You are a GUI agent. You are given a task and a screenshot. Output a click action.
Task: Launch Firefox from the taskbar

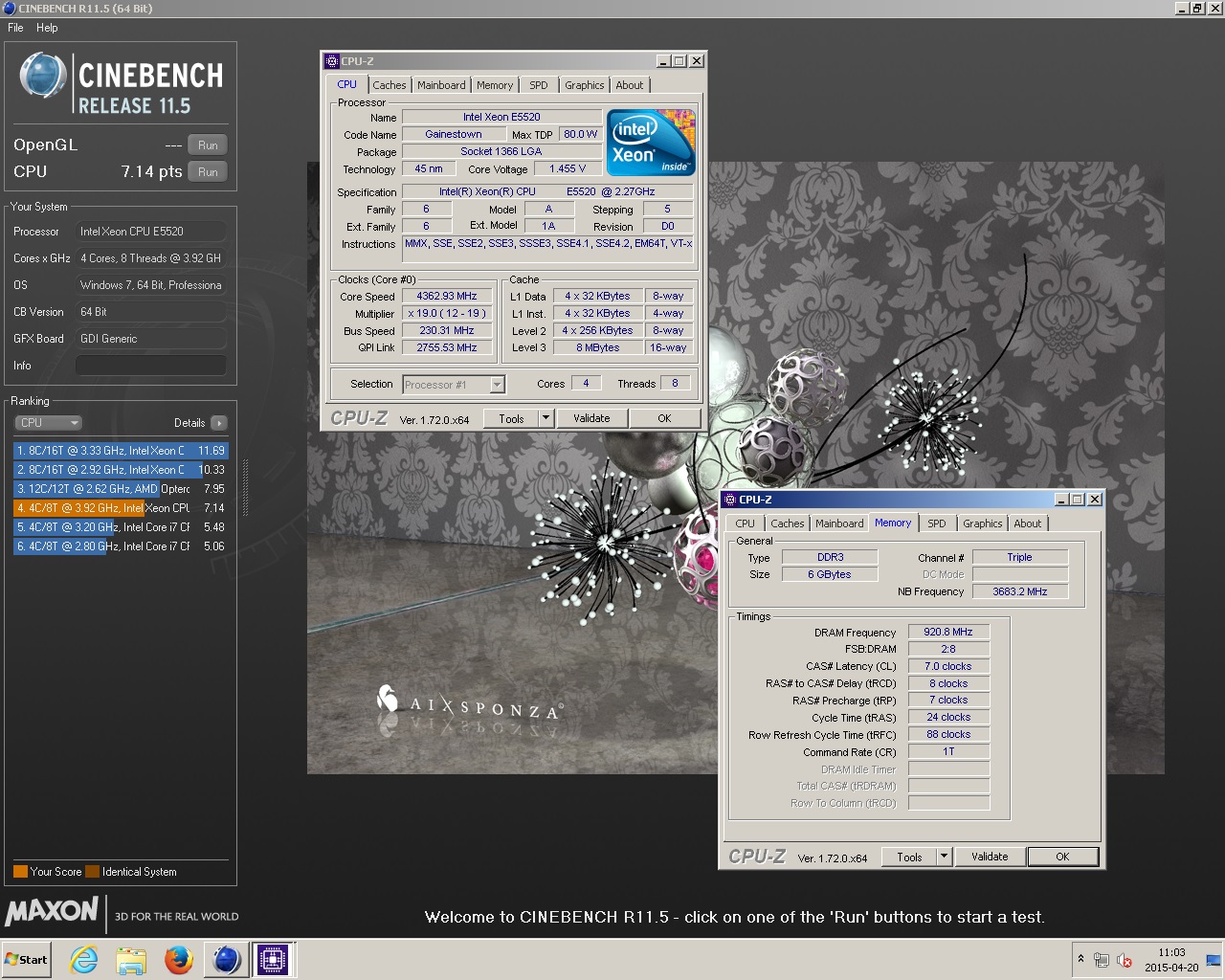tap(178, 960)
